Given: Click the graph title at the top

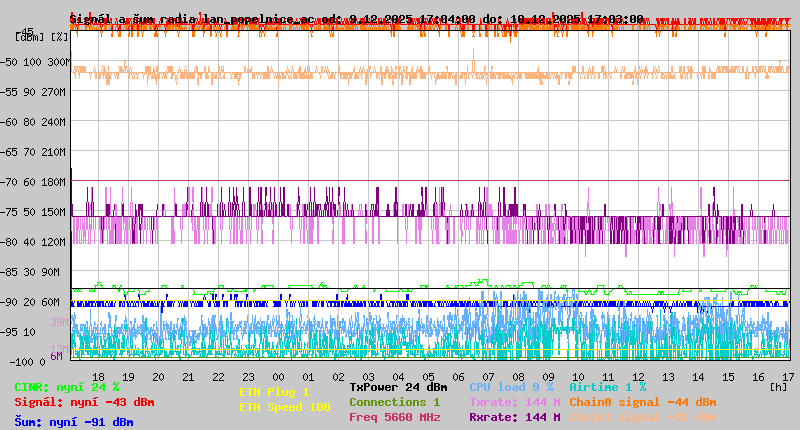Looking at the screenshot, I should pyautogui.click(x=356, y=19).
